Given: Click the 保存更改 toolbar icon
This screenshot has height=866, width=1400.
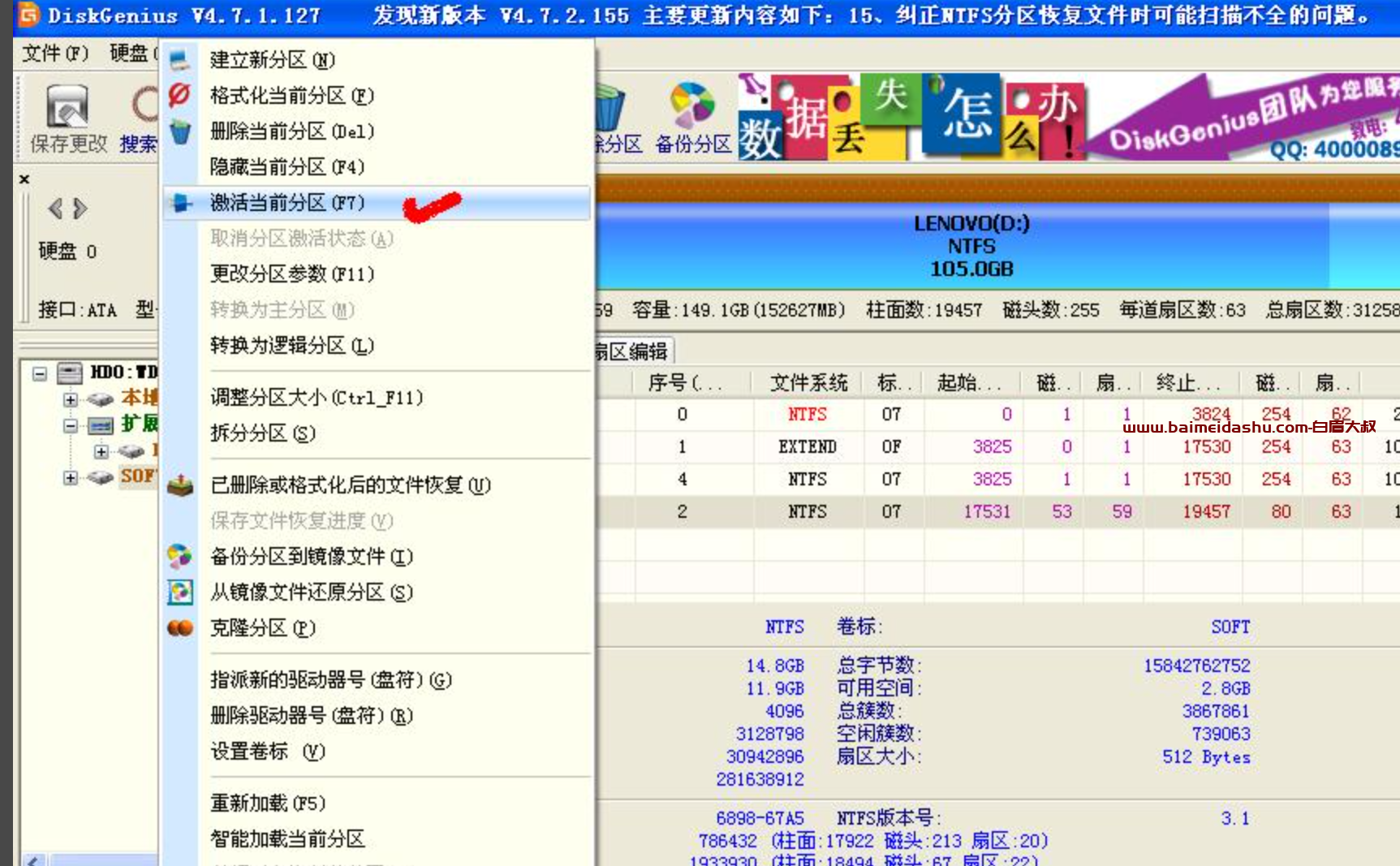Looking at the screenshot, I should (x=67, y=106).
